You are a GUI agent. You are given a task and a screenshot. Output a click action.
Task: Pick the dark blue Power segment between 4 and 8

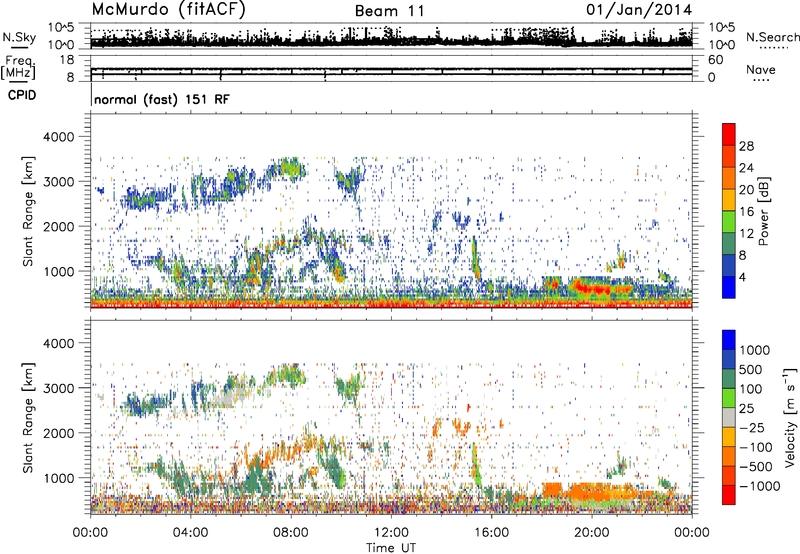[x=729, y=266]
